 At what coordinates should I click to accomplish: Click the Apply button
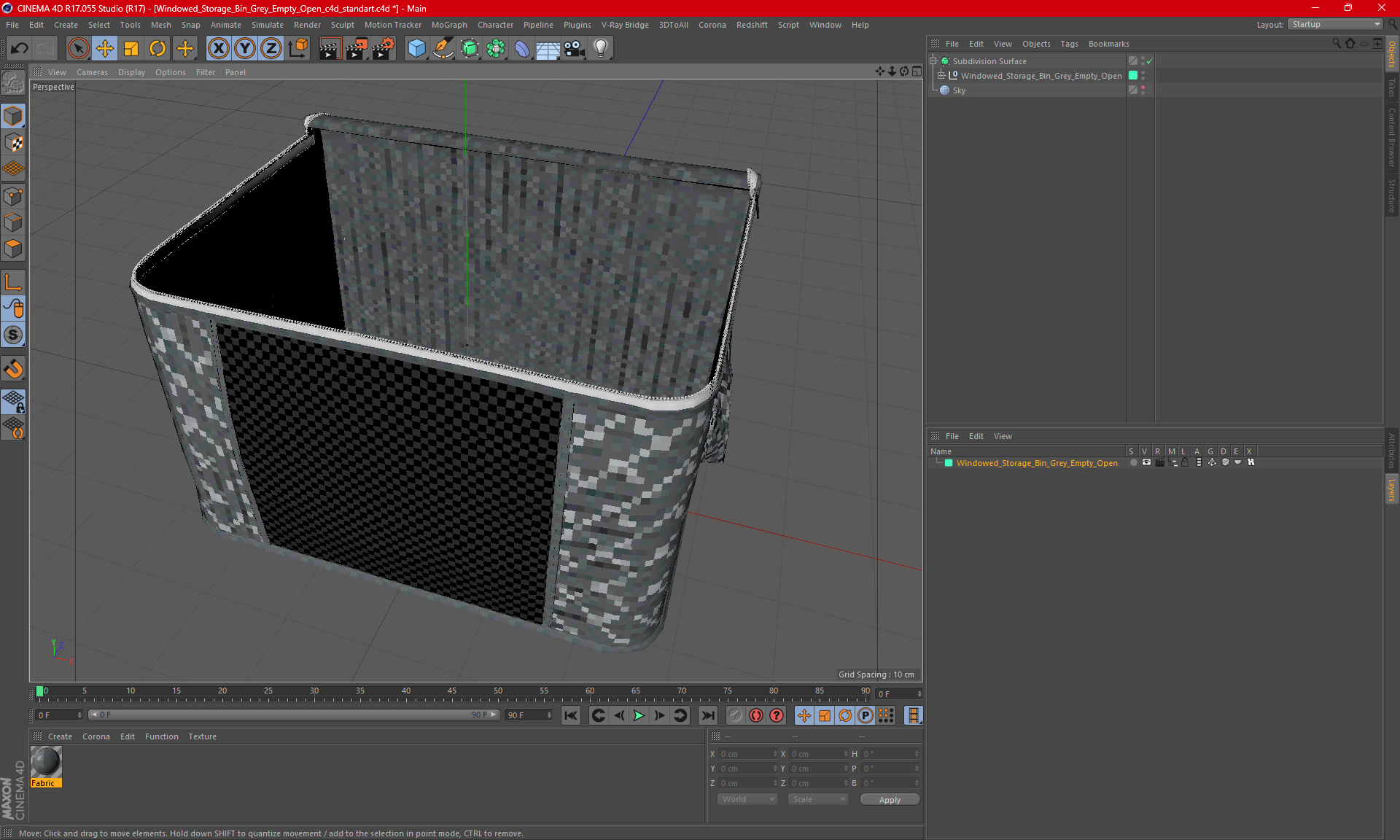890,800
